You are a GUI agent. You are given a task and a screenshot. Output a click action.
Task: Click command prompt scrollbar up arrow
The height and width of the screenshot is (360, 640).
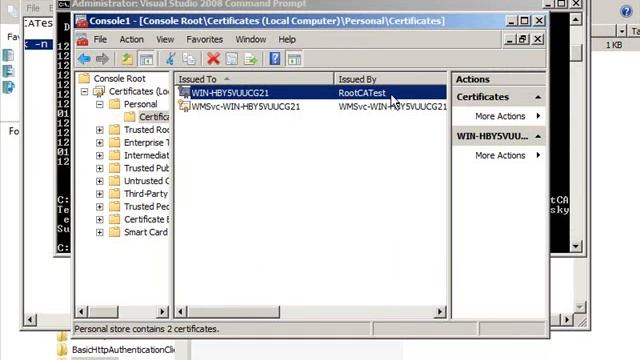[x=576, y=19]
